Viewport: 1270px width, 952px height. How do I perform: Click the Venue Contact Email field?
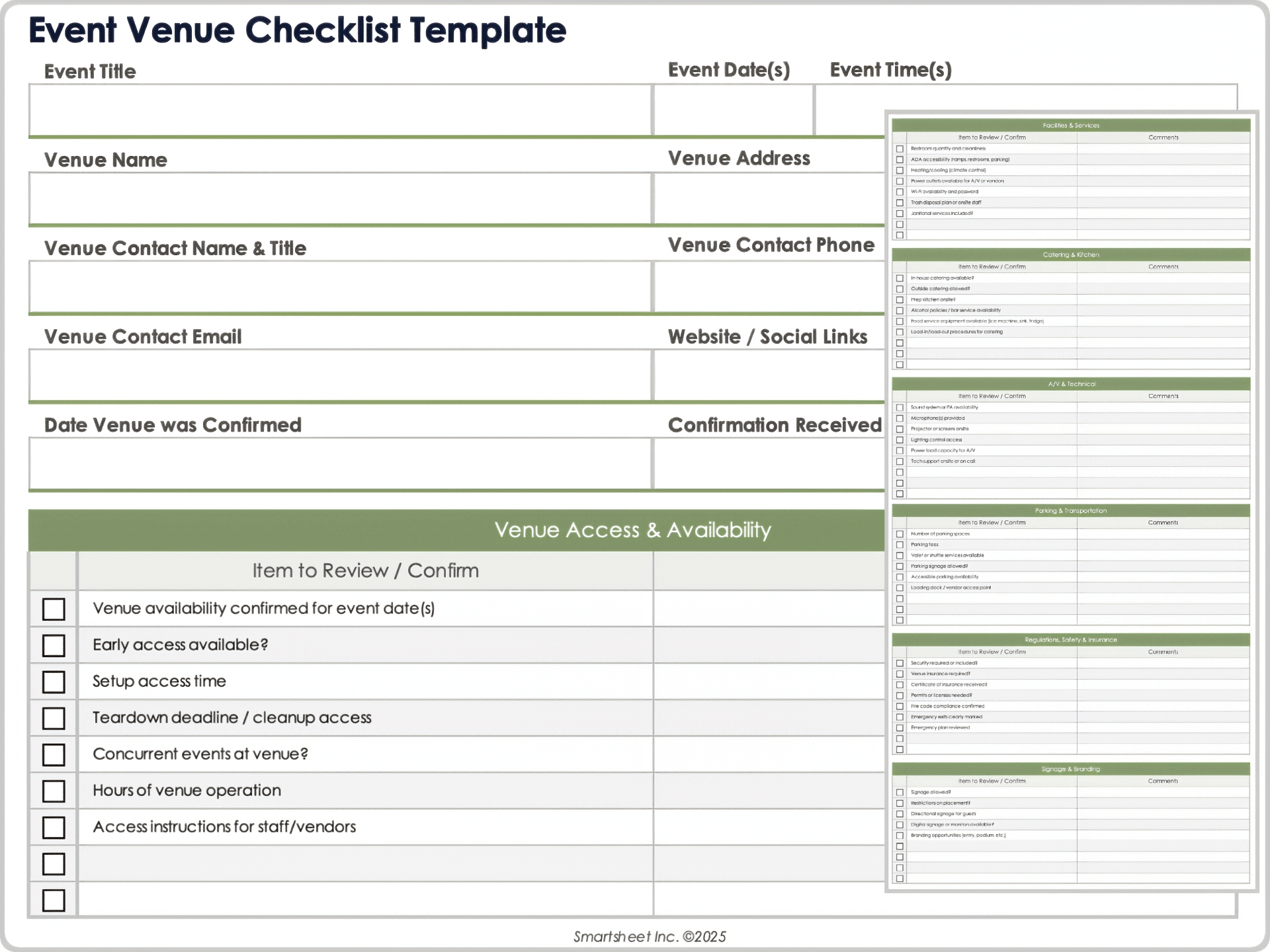point(340,375)
